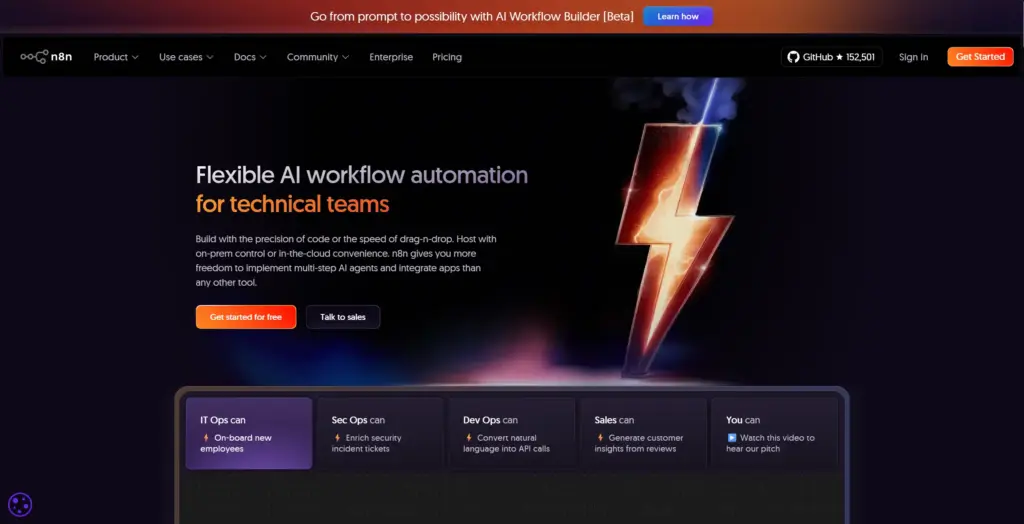Open the Use cases dropdown
Viewport: 1024px width, 524px height.
pyautogui.click(x=186, y=57)
